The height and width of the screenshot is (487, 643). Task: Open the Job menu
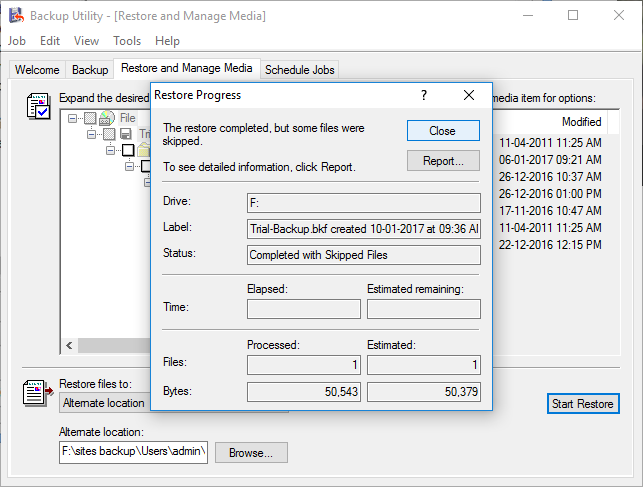coord(17,41)
